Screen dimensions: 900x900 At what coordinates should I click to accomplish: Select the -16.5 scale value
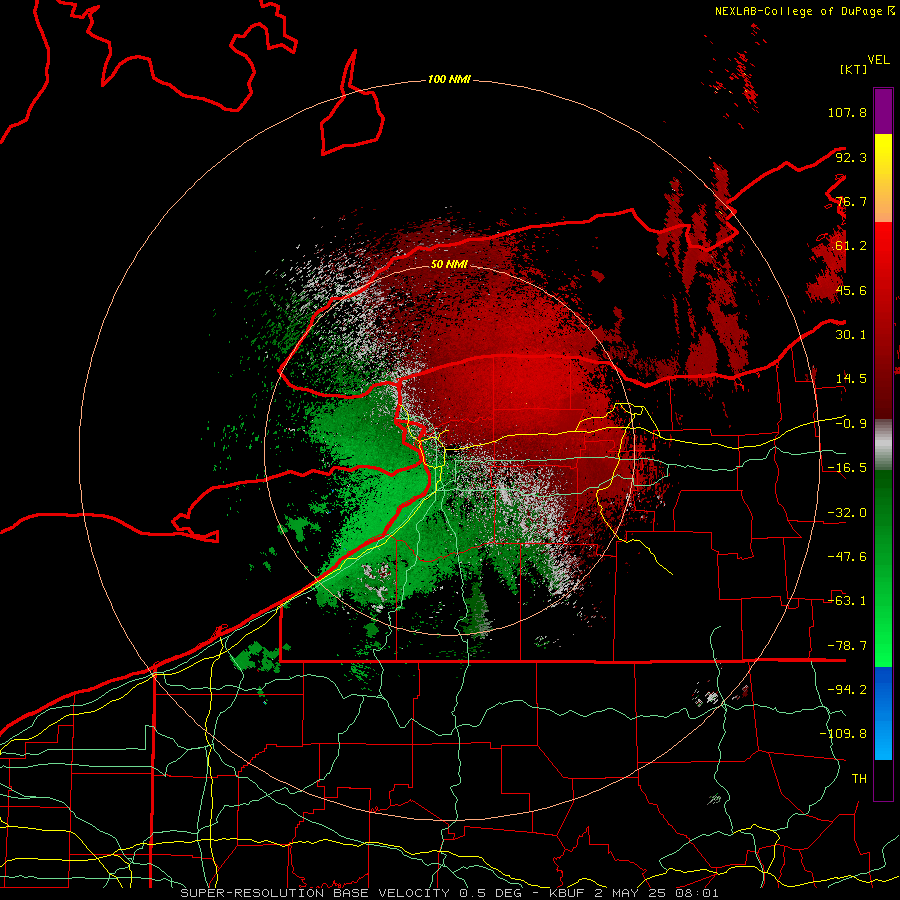pos(847,468)
